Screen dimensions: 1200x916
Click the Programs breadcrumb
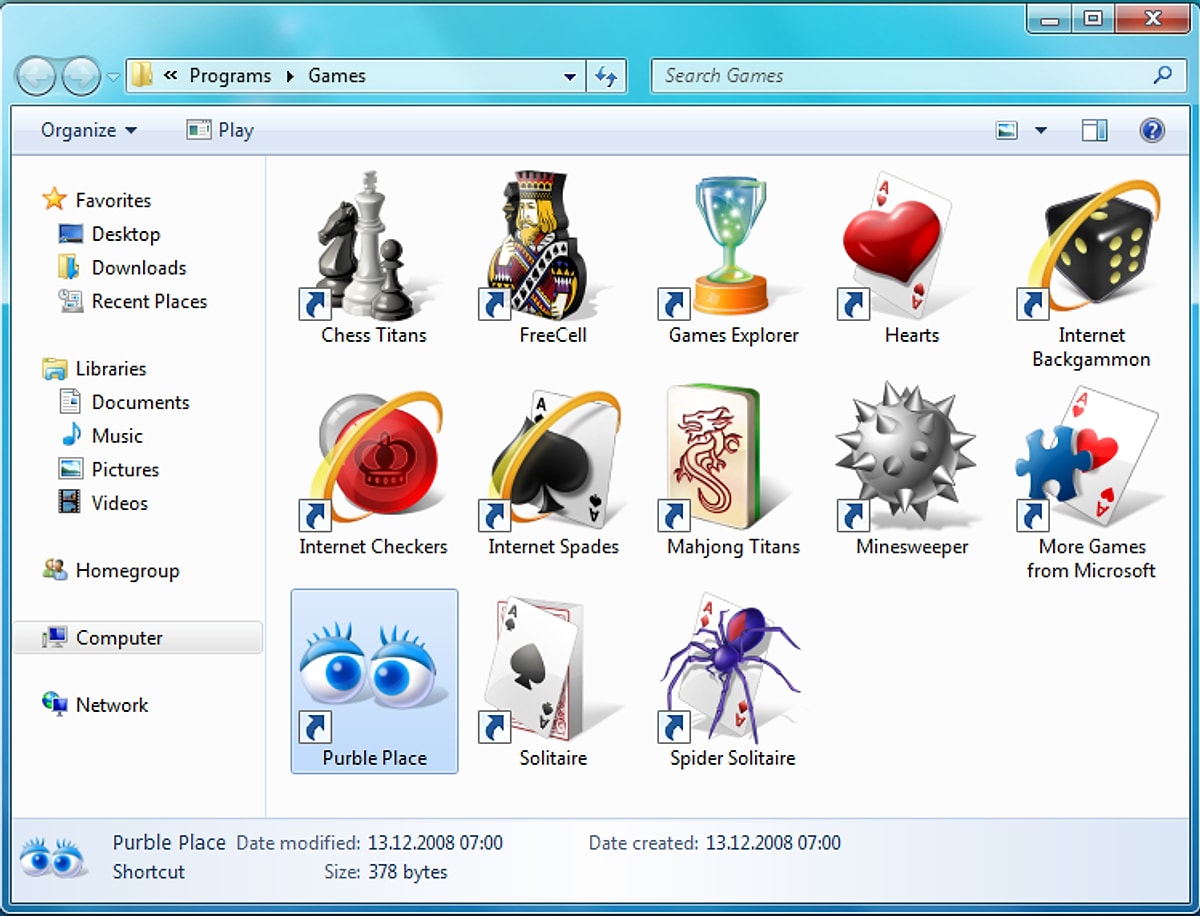tap(230, 76)
